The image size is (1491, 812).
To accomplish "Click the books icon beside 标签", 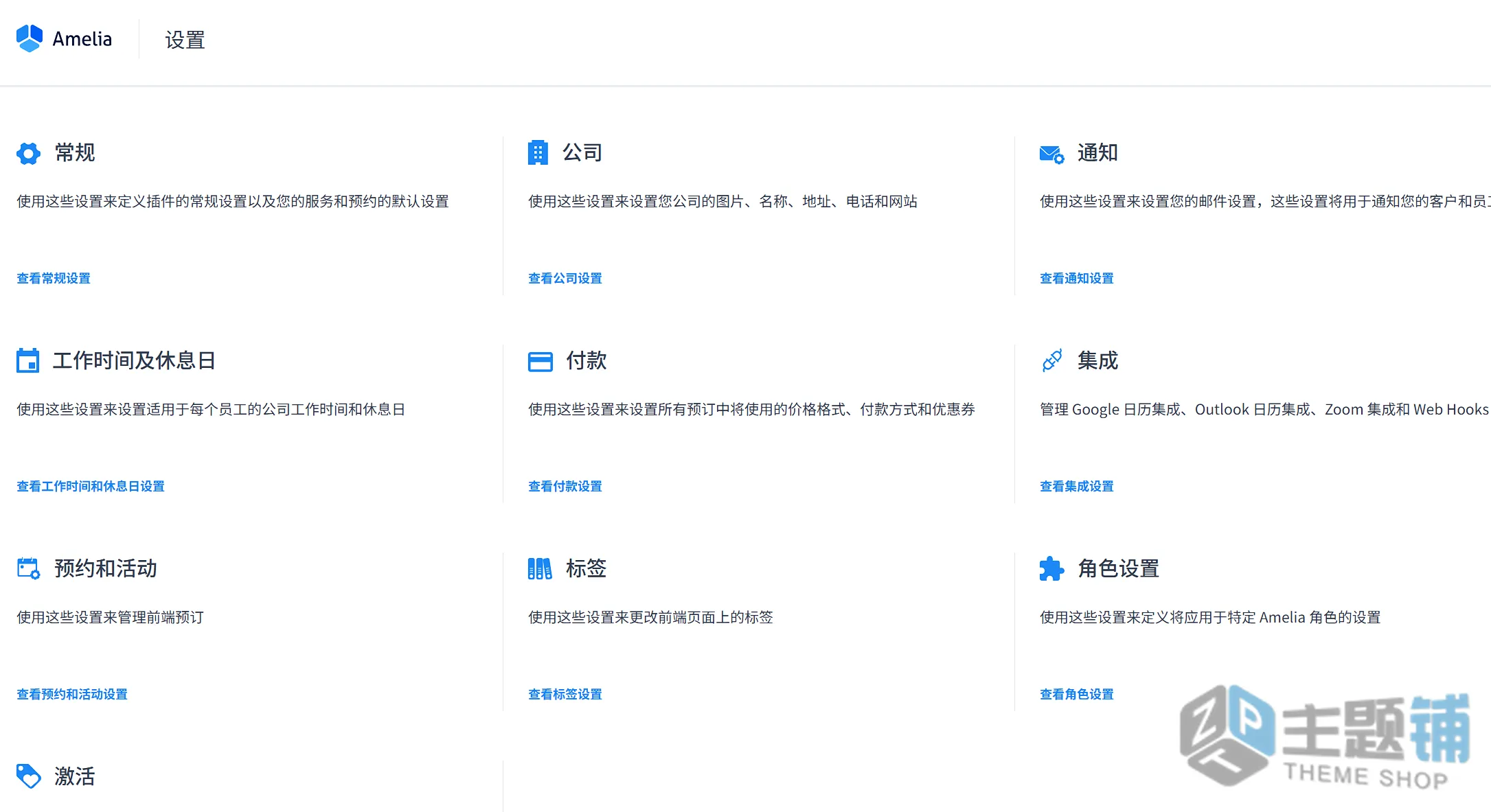I will click(540, 568).
